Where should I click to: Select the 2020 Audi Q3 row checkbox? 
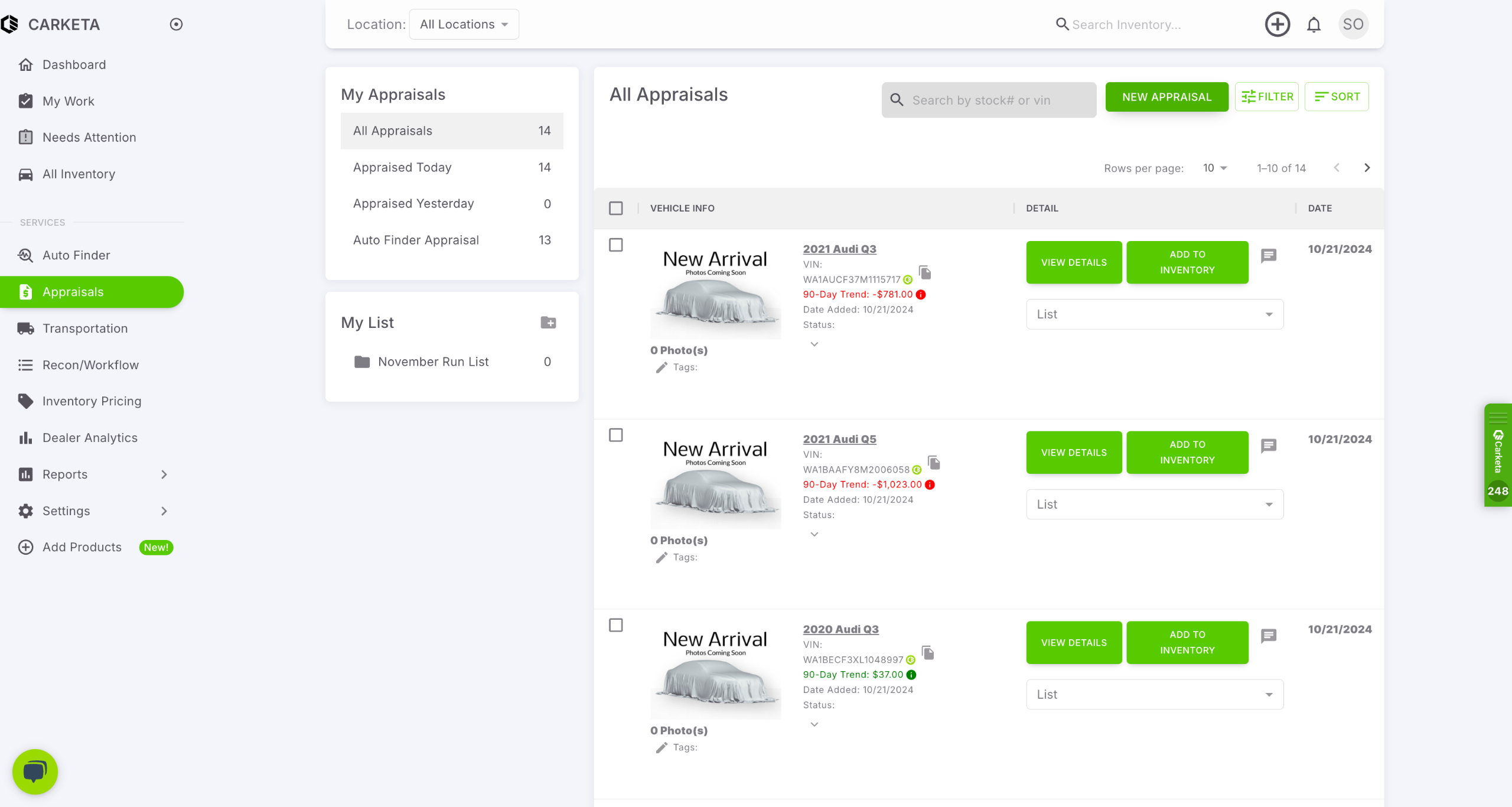point(615,625)
